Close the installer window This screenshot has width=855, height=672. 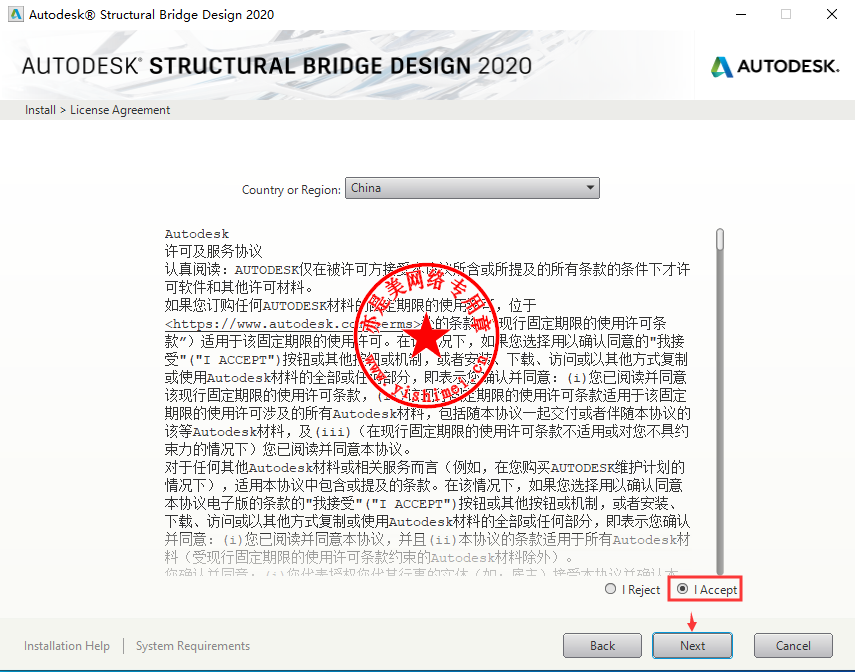tap(832, 14)
